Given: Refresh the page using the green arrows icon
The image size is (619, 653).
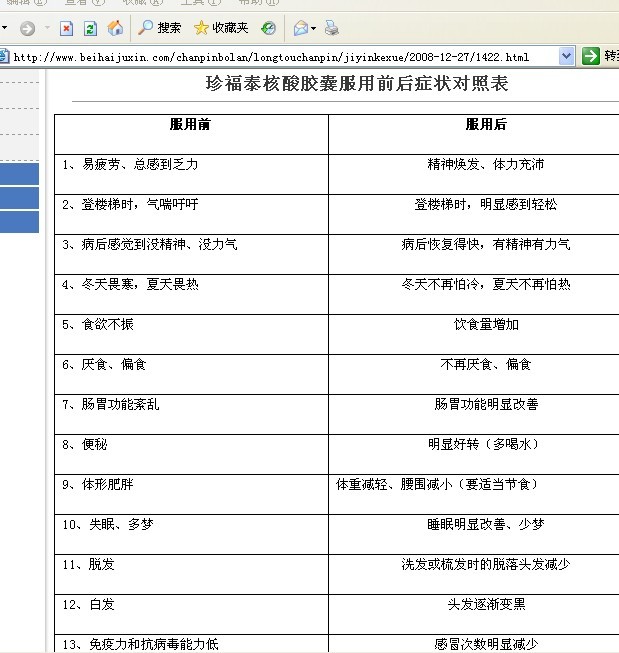Looking at the screenshot, I should click(x=90, y=28).
